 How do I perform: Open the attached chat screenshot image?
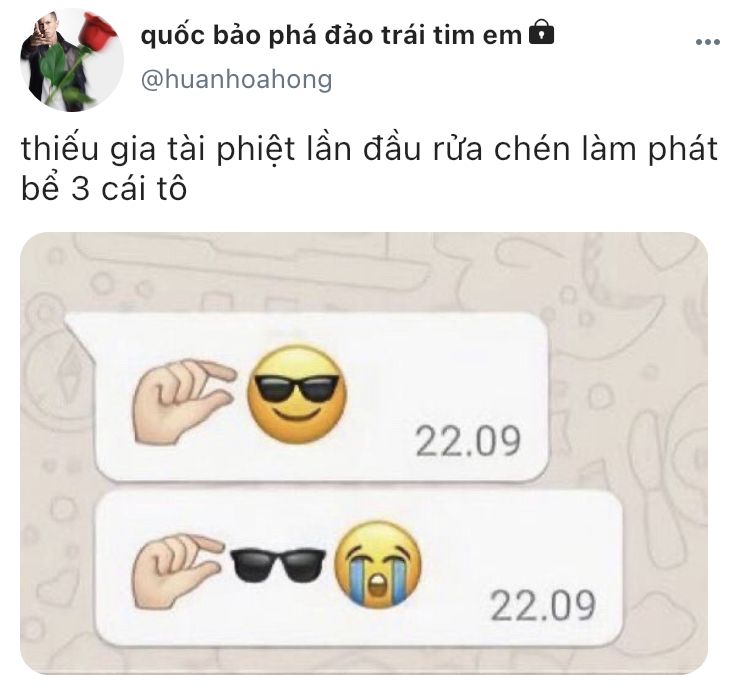(x=364, y=453)
